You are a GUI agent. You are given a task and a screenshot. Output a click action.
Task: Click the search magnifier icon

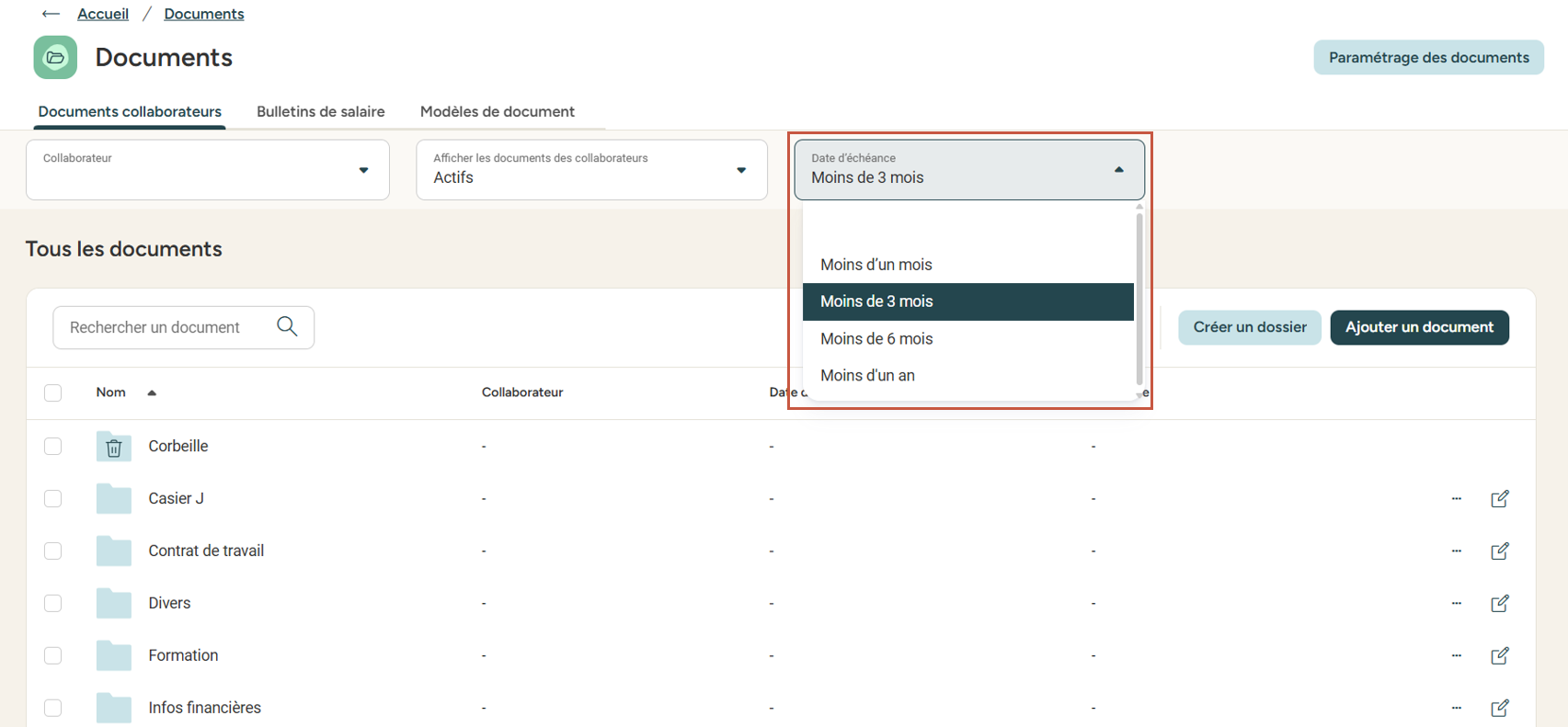coord(287,327)
